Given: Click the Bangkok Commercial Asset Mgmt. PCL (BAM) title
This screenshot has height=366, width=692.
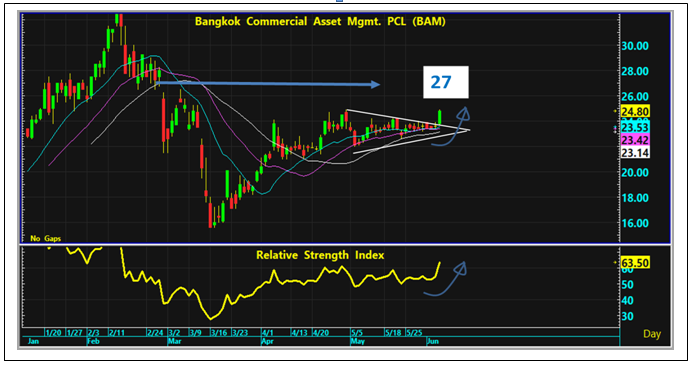Looking at the screenshot, I should (320, 21).
